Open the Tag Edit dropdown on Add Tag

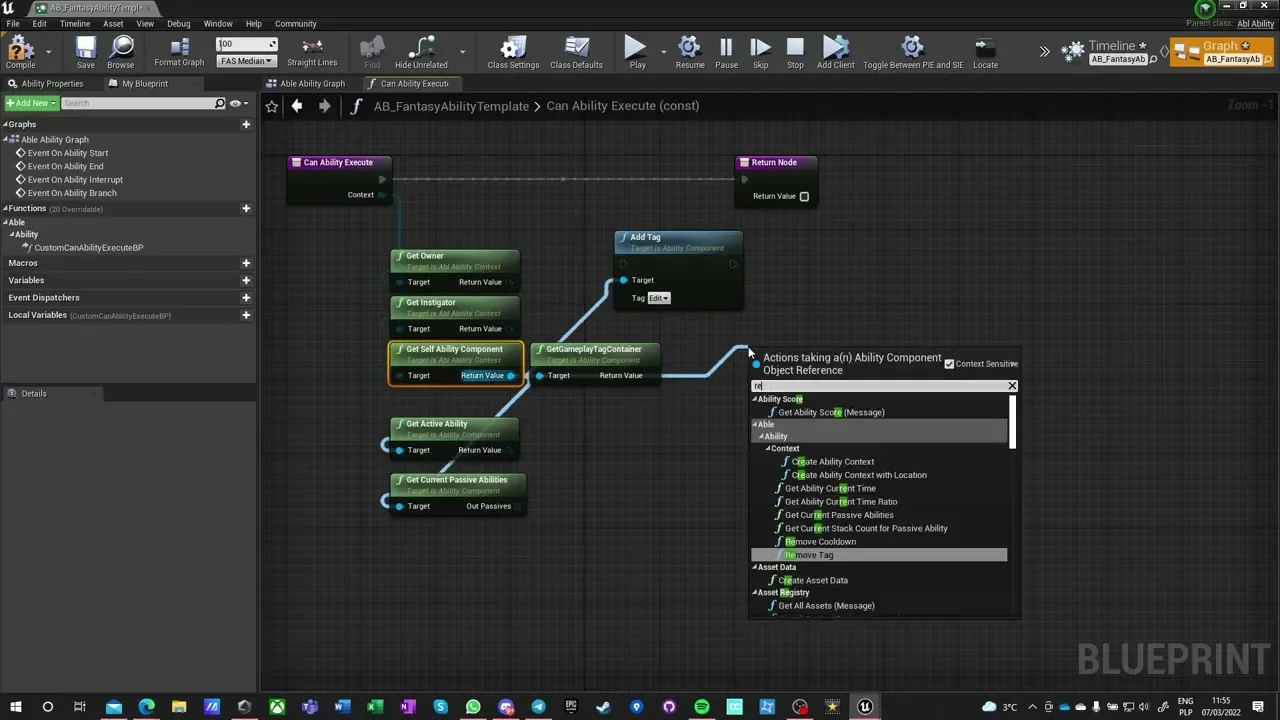pyautogui.click(x=658, y=298)
